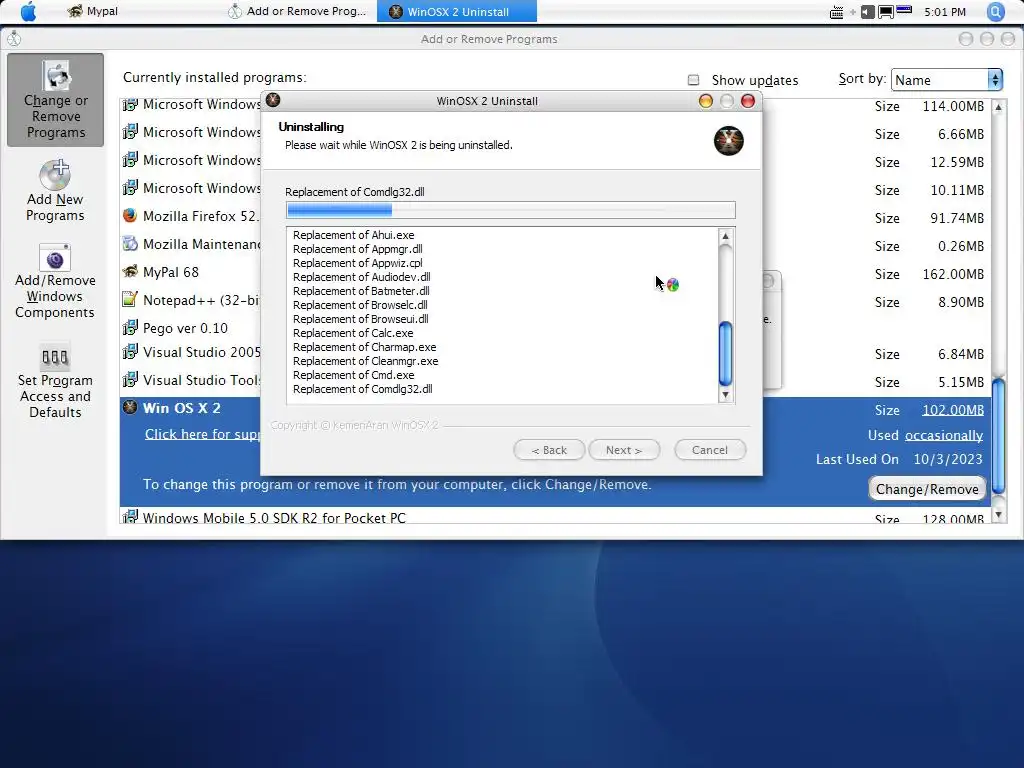
Task: Click the Spotlight search icon
Action: 995,11
